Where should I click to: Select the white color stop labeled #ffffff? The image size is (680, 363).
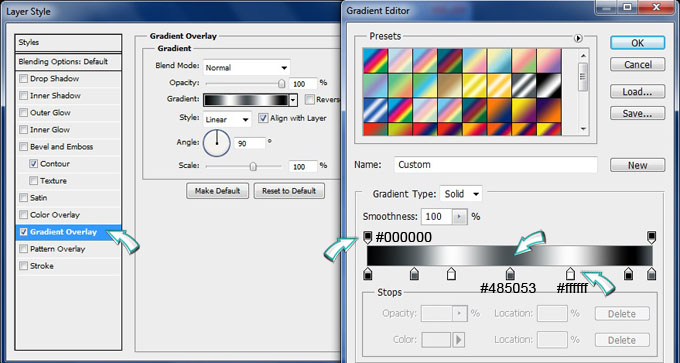[x=570, y=273]
